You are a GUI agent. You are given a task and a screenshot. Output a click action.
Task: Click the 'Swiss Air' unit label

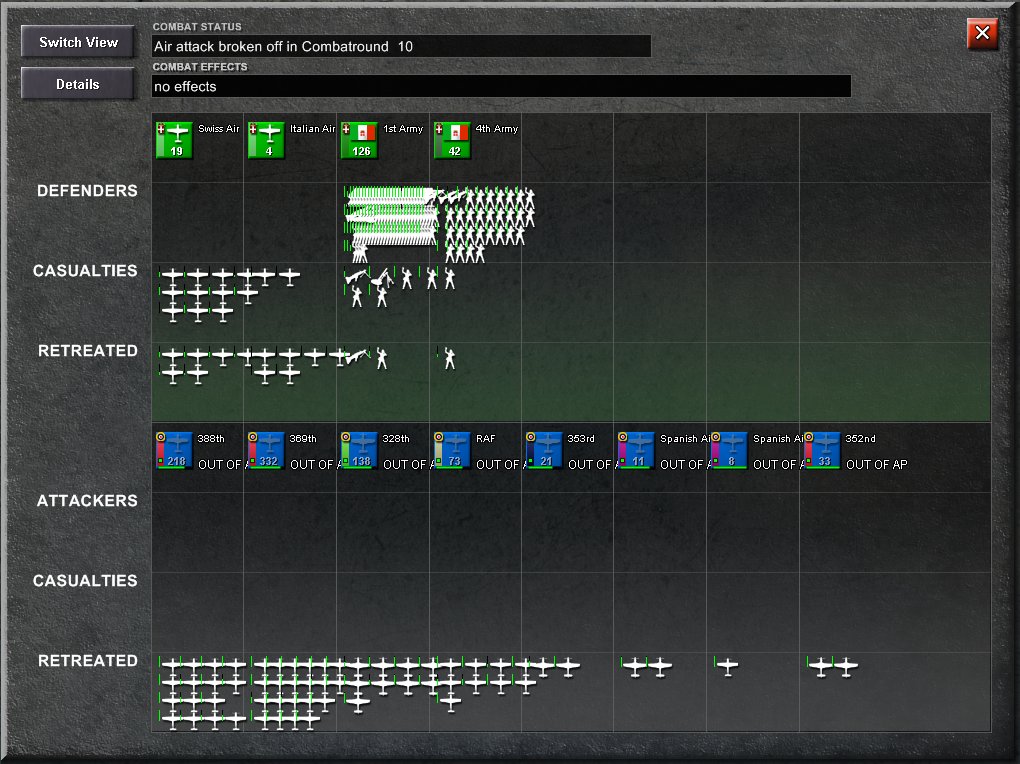(x=219, y=129)
